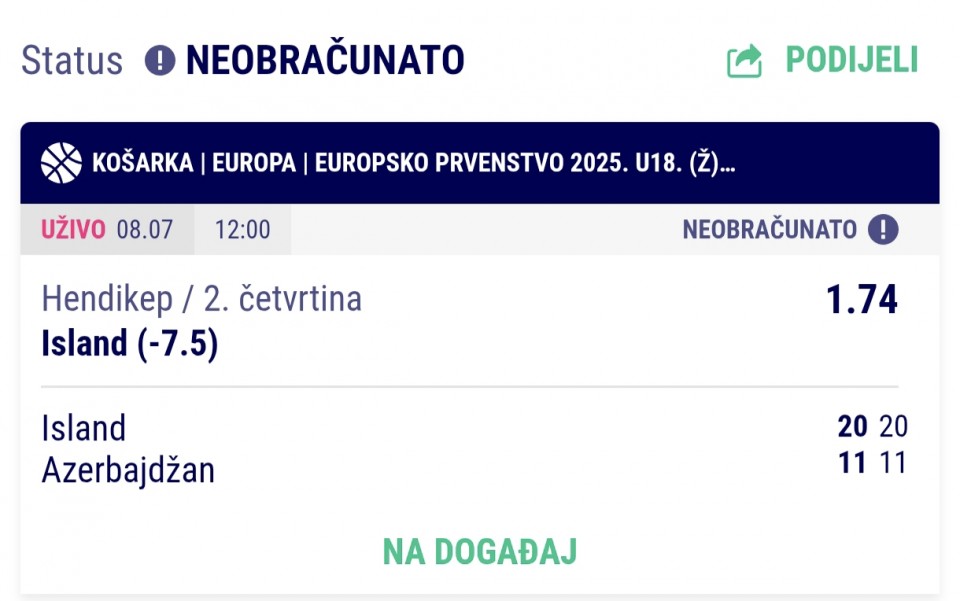The image size is (960, 601).
Task: Click the exclamation icon in the event row
Action: tap(883, 230)
